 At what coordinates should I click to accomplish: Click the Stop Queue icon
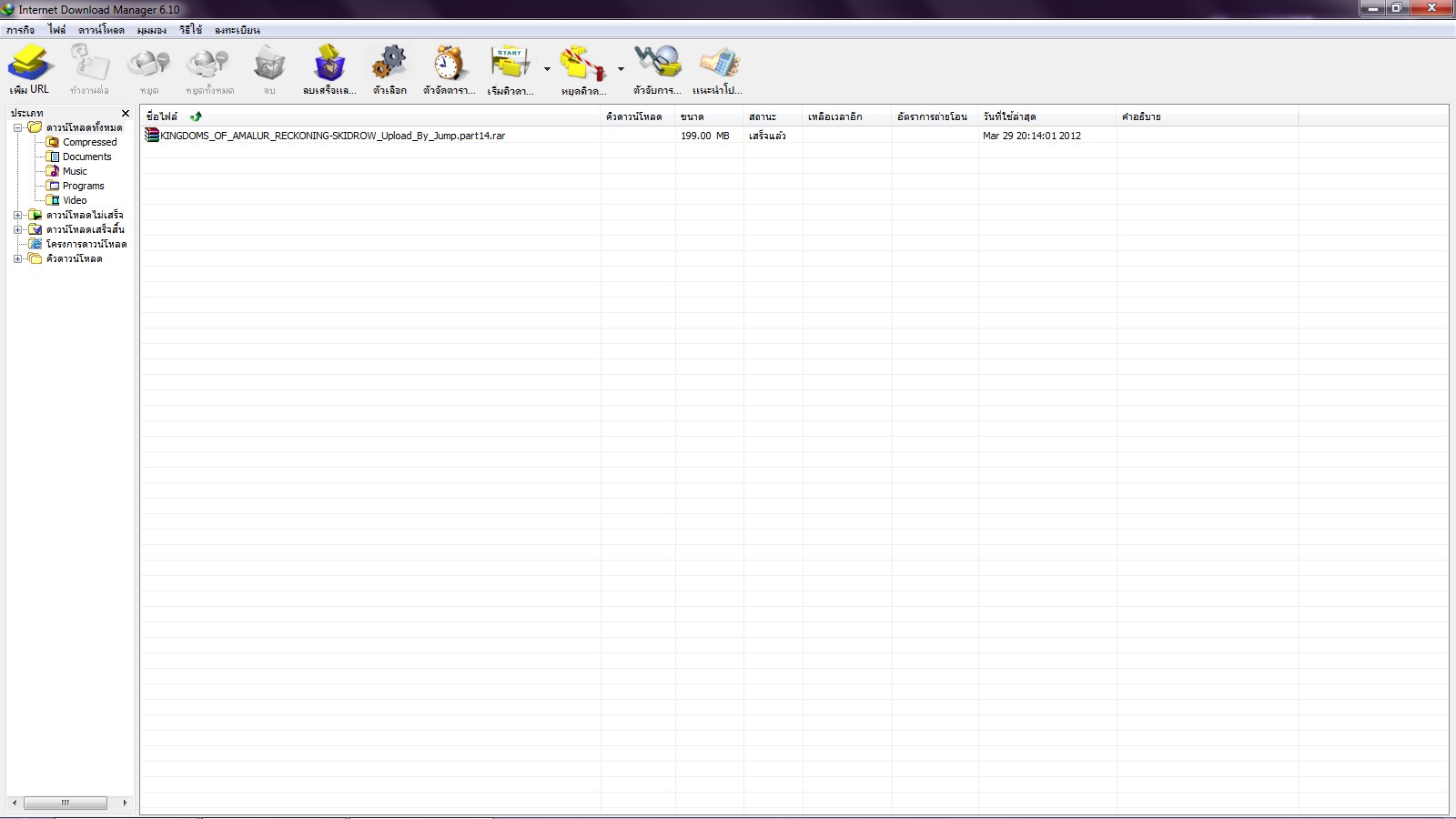(582, 64)
